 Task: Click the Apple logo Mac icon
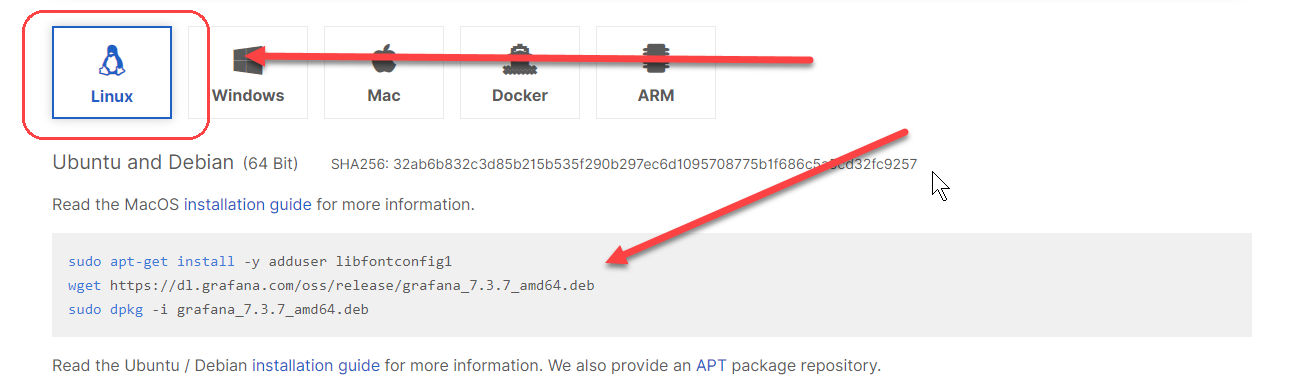click(x=384, y=59)
